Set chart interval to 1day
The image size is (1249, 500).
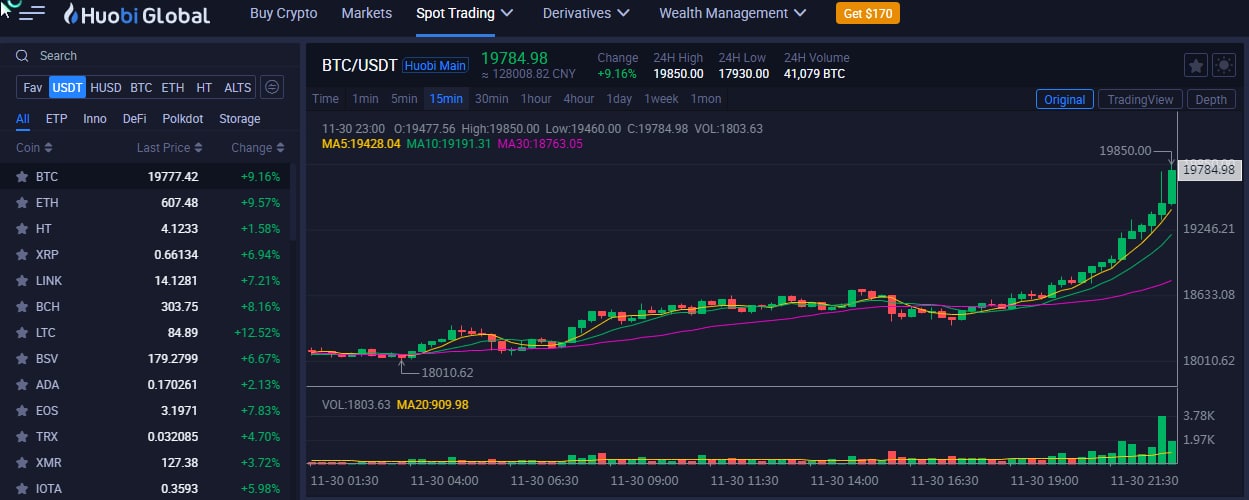(x=620, y=99)
